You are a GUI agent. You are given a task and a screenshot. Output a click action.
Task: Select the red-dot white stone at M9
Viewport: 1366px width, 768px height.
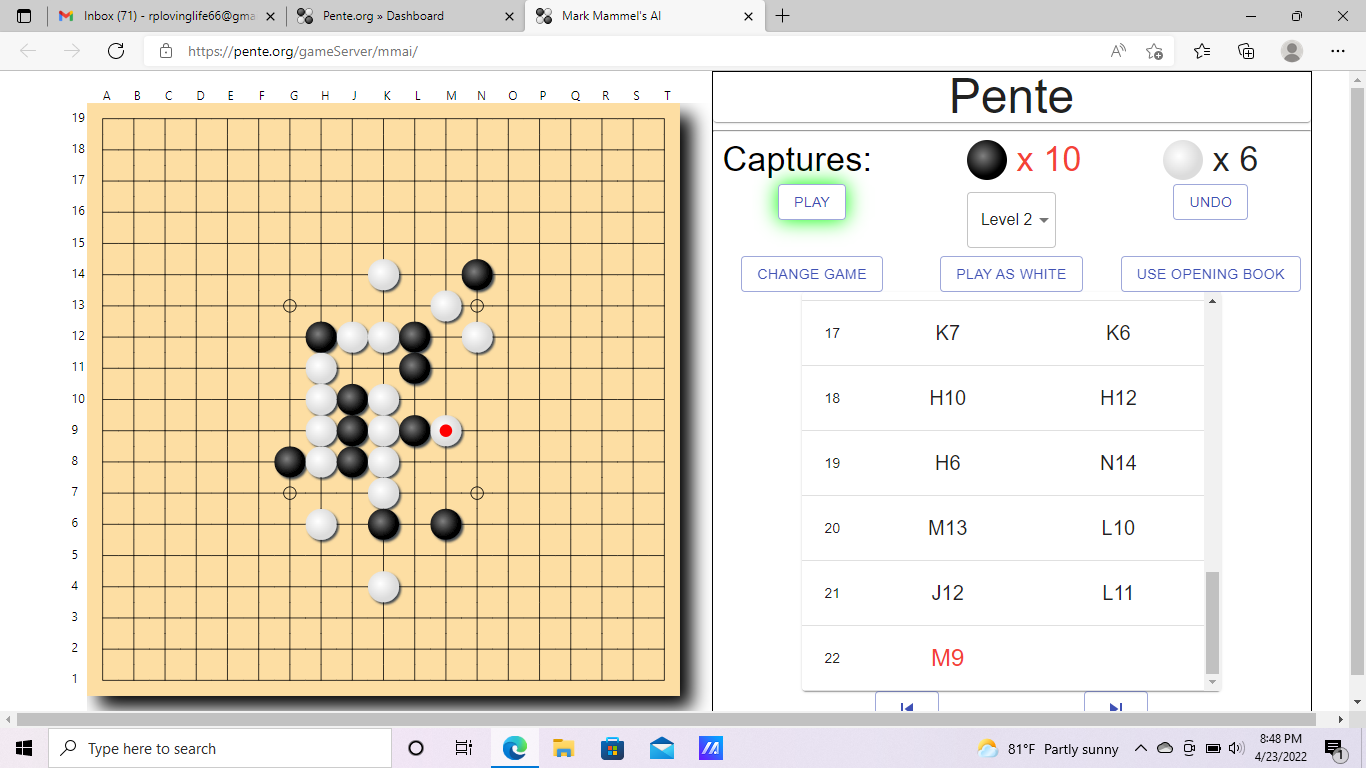click(446, 431)
